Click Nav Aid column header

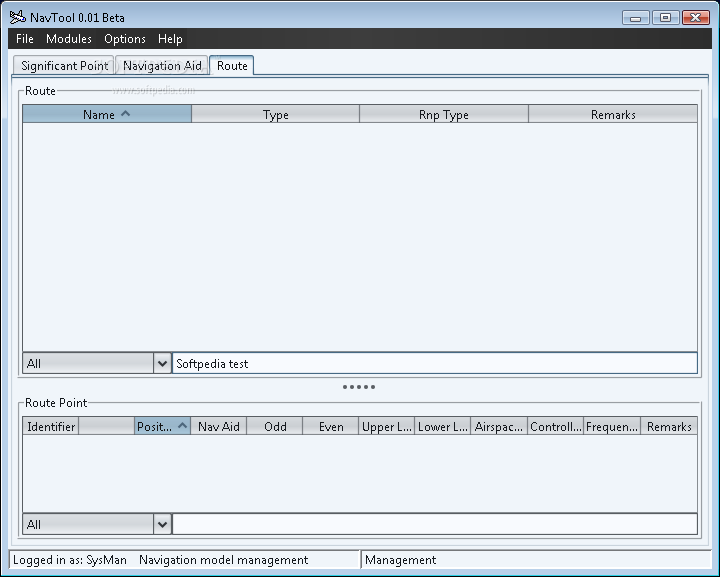(x=219, y=426)
